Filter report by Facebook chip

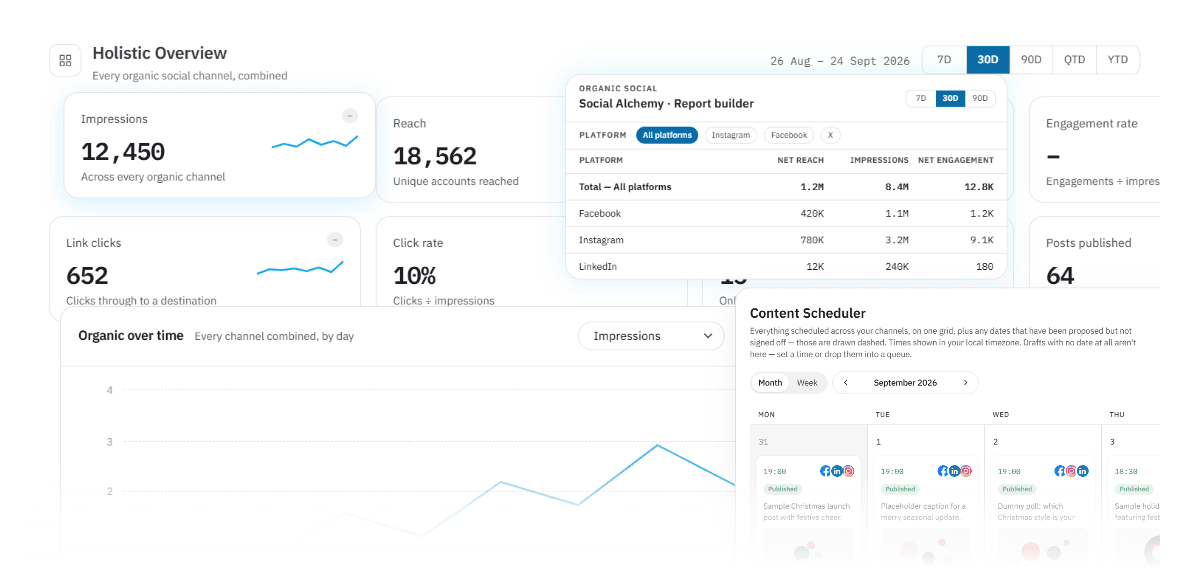click(x=789, y=135)
